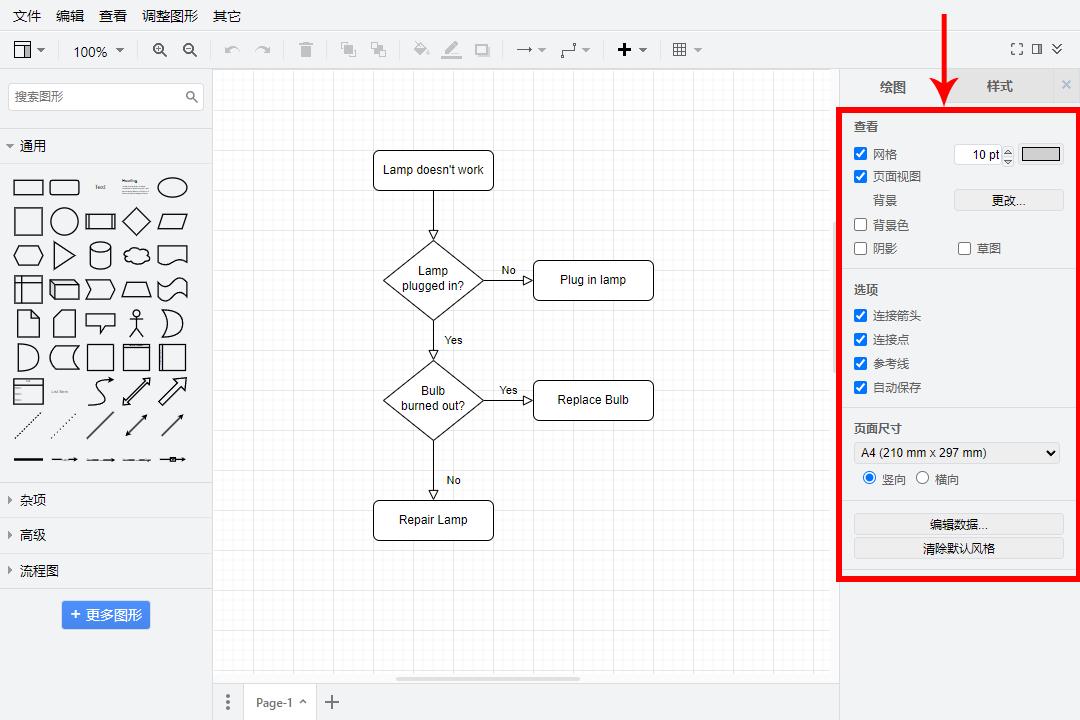Add a new page with the plus icon

[x=332, y=702]
